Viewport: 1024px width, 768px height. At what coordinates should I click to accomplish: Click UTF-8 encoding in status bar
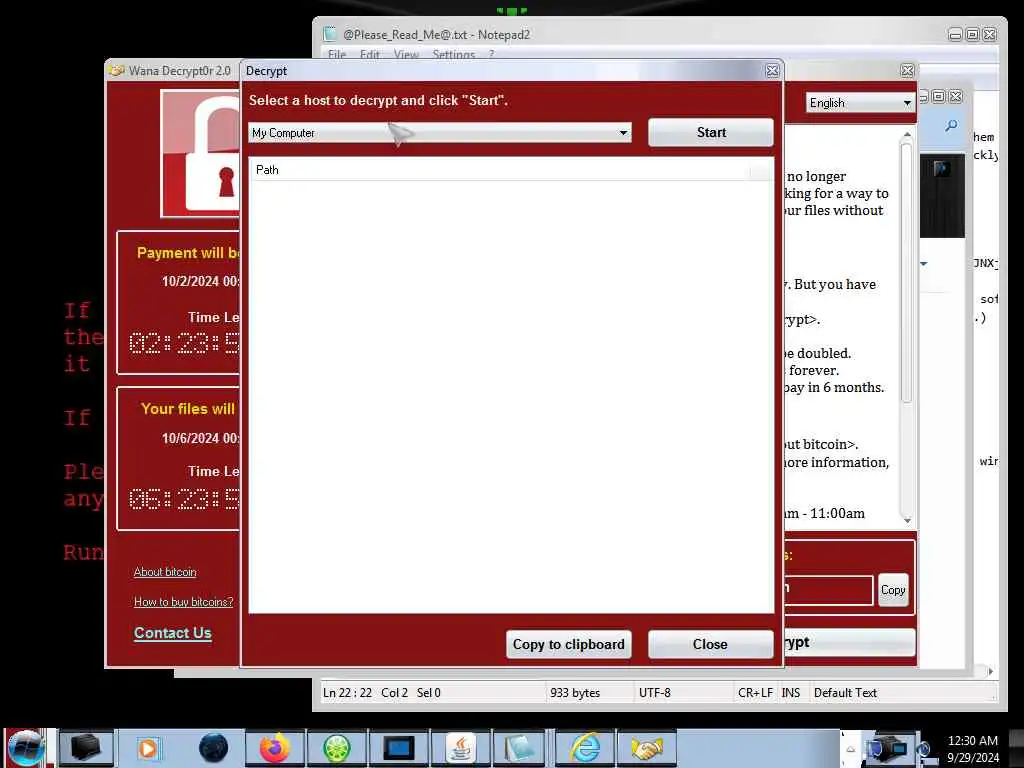[x=654, y=692]
